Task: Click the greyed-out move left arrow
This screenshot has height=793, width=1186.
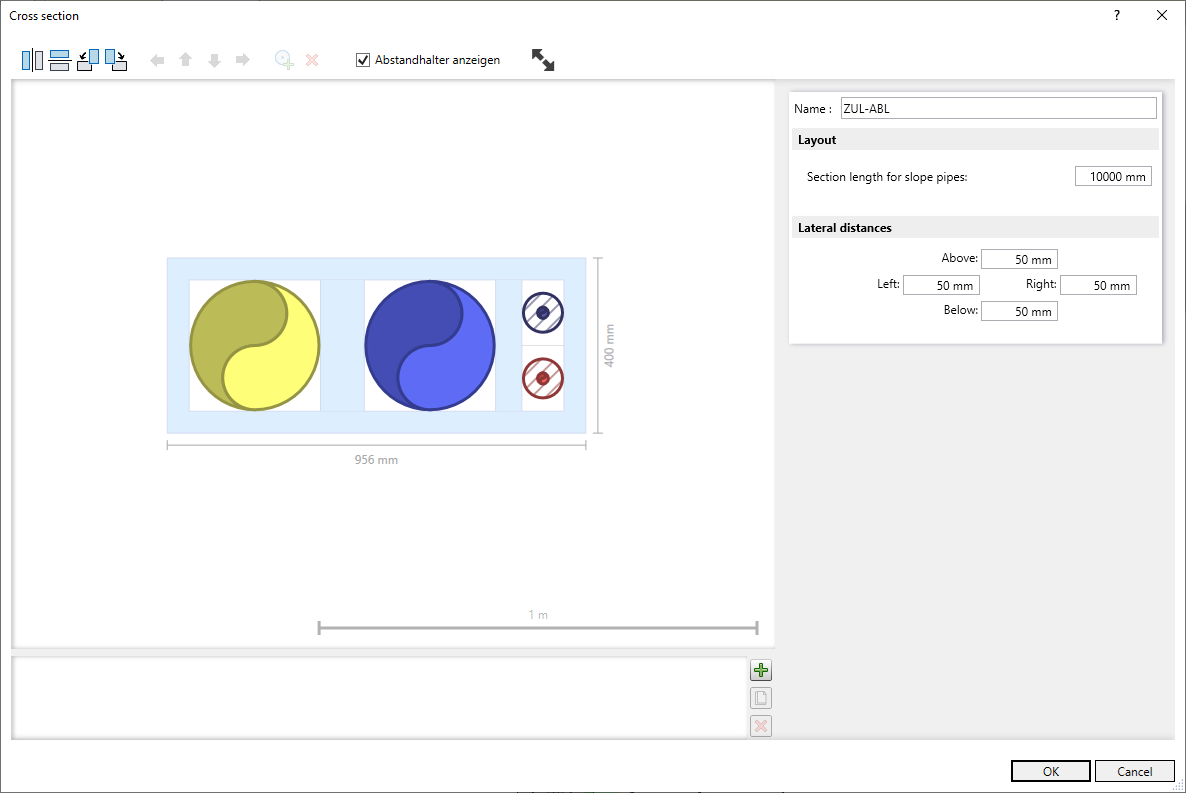Action: [x=157, y=60]
